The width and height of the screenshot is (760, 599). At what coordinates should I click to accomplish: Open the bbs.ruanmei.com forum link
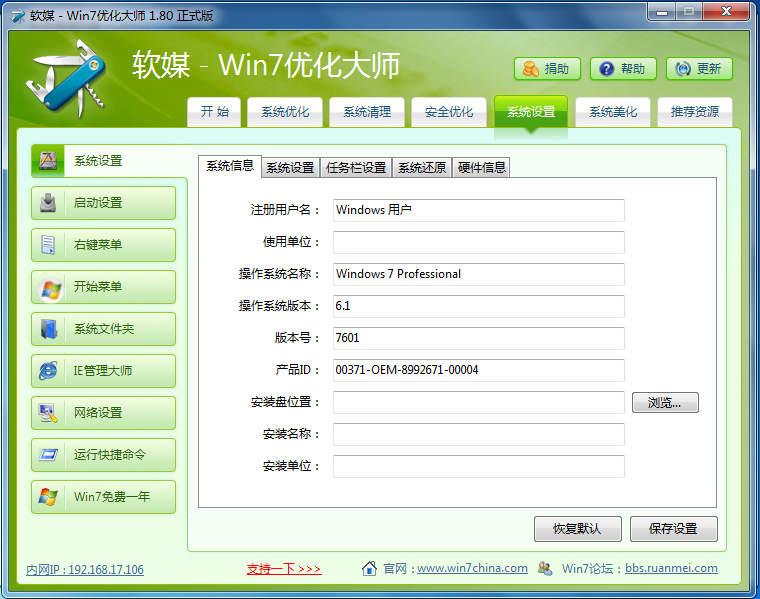(x=671, y=568)
